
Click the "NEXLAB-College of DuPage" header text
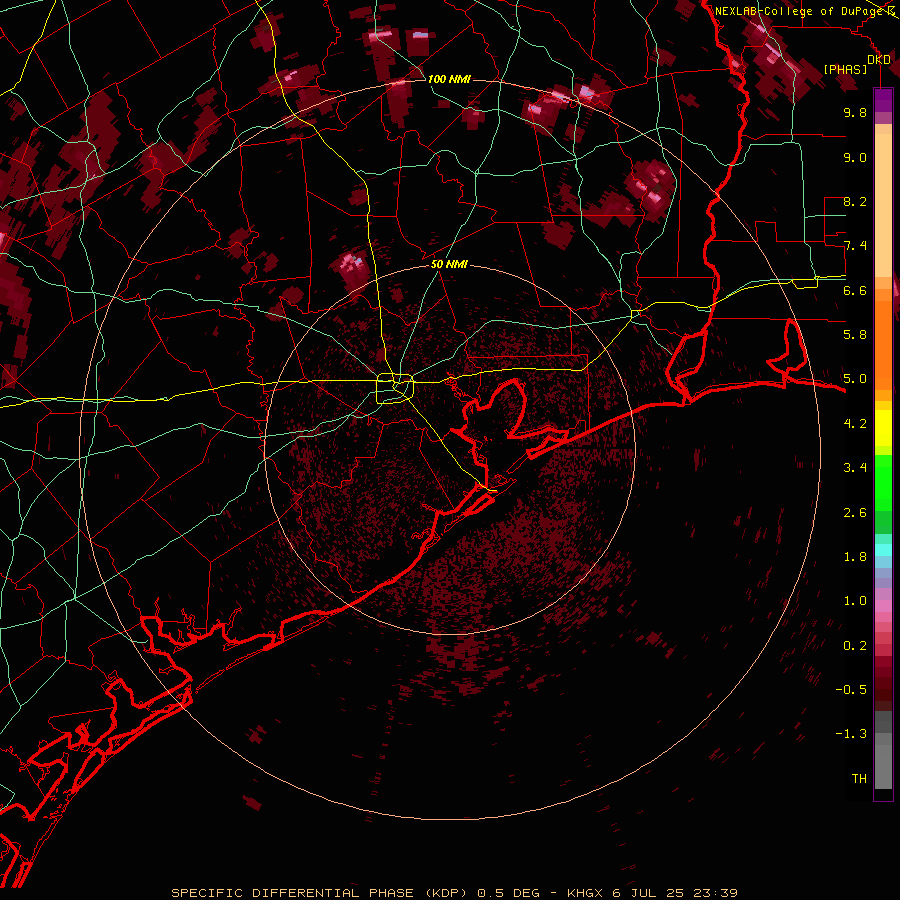pyautogui.click(x=800, y=11)
